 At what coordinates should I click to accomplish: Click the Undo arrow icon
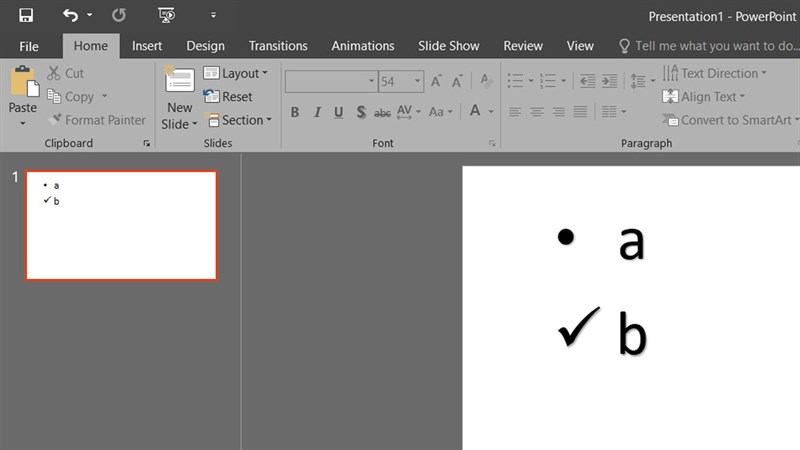pyautogui.click(x=70, y=15)
